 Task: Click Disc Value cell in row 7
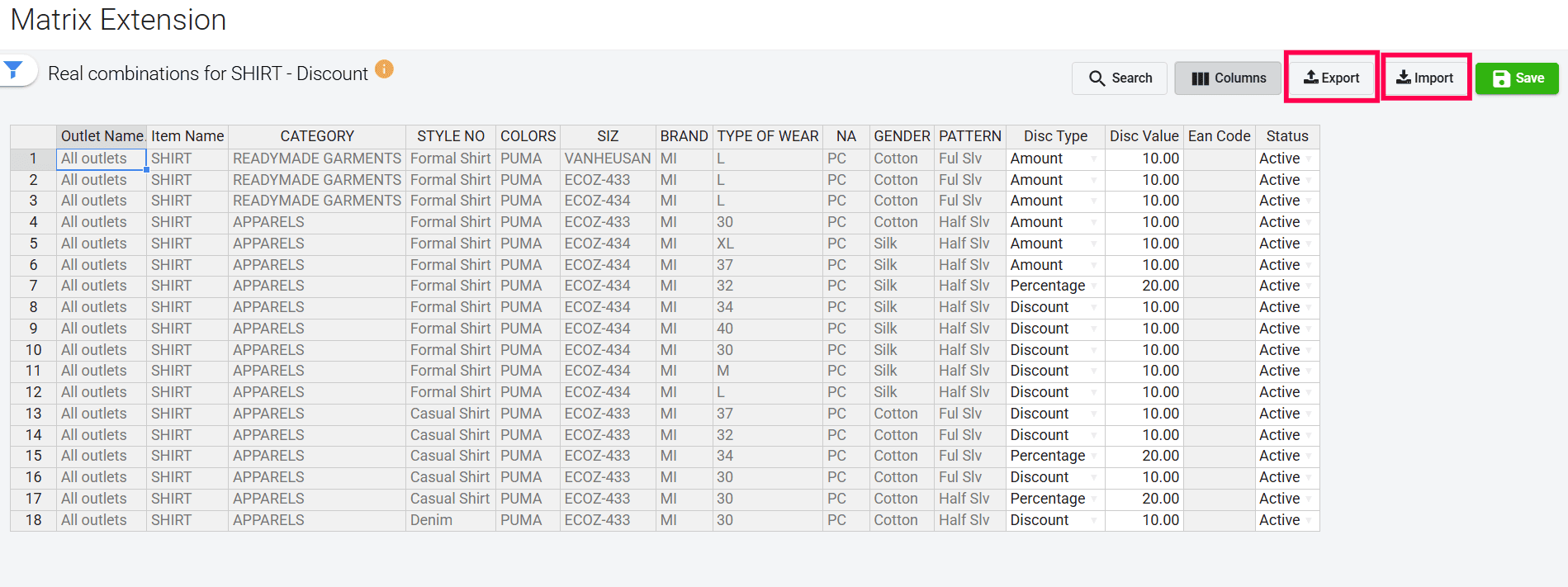pos(1144,286)
